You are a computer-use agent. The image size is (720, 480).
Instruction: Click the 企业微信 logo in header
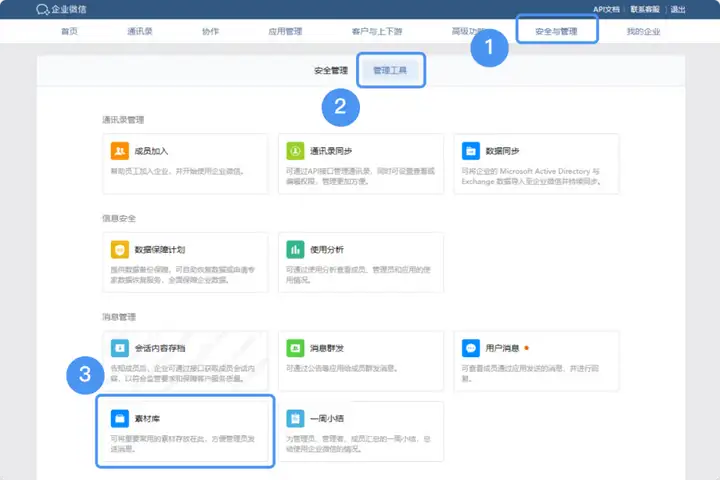coord(62,9)
